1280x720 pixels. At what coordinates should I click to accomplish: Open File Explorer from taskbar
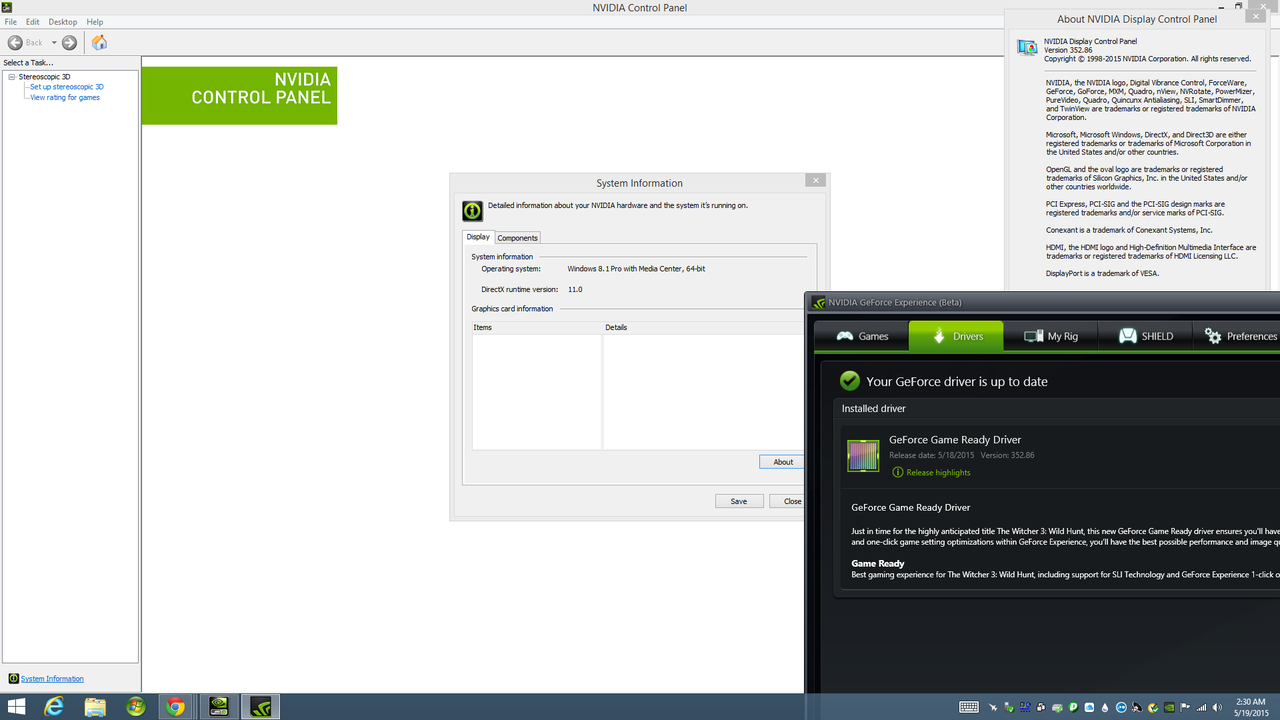point(95,707)
